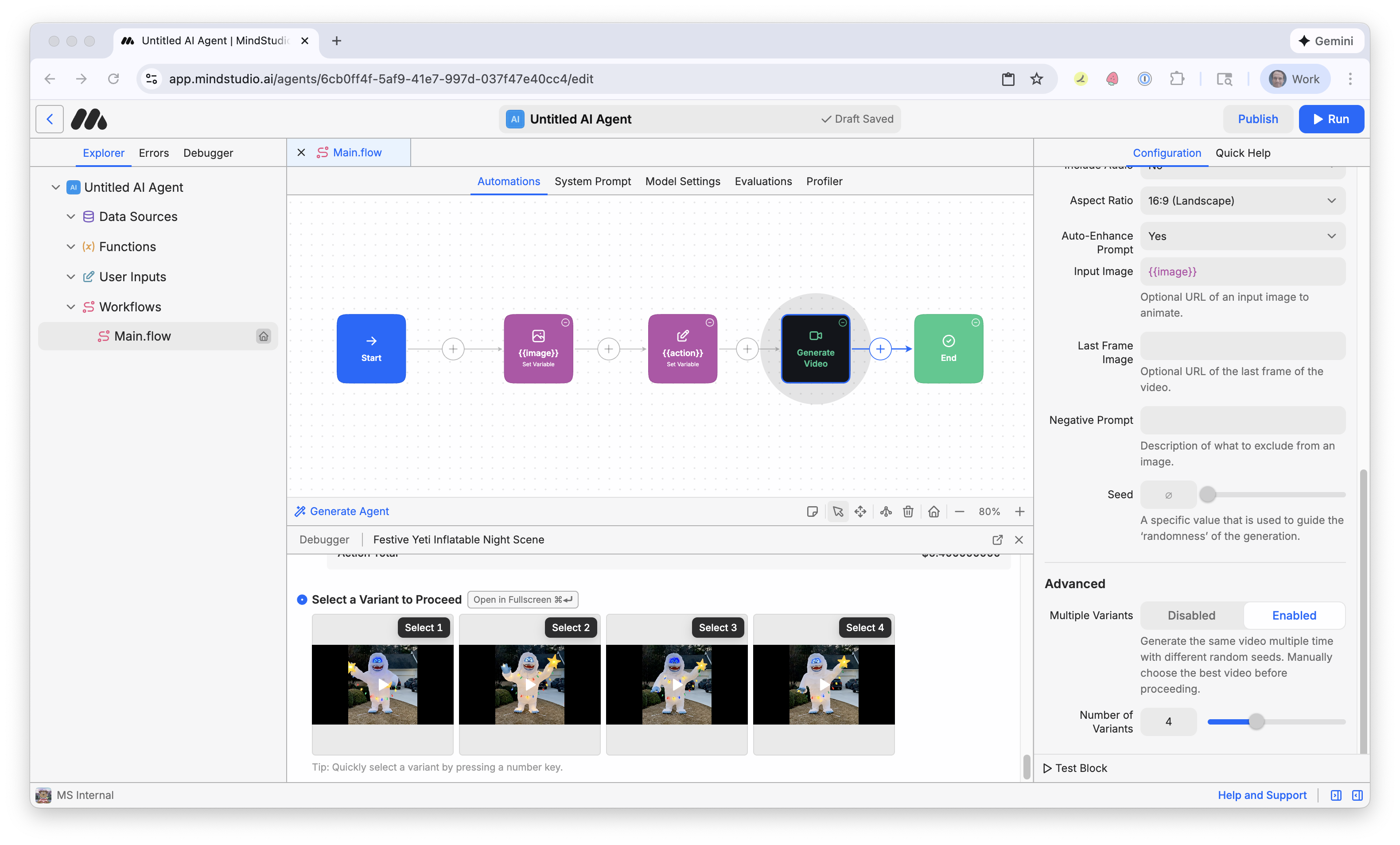Screen dimensions: 1400x845
Task: Play the Select 2 variant video thumbnail
Action: coord(529,684)
